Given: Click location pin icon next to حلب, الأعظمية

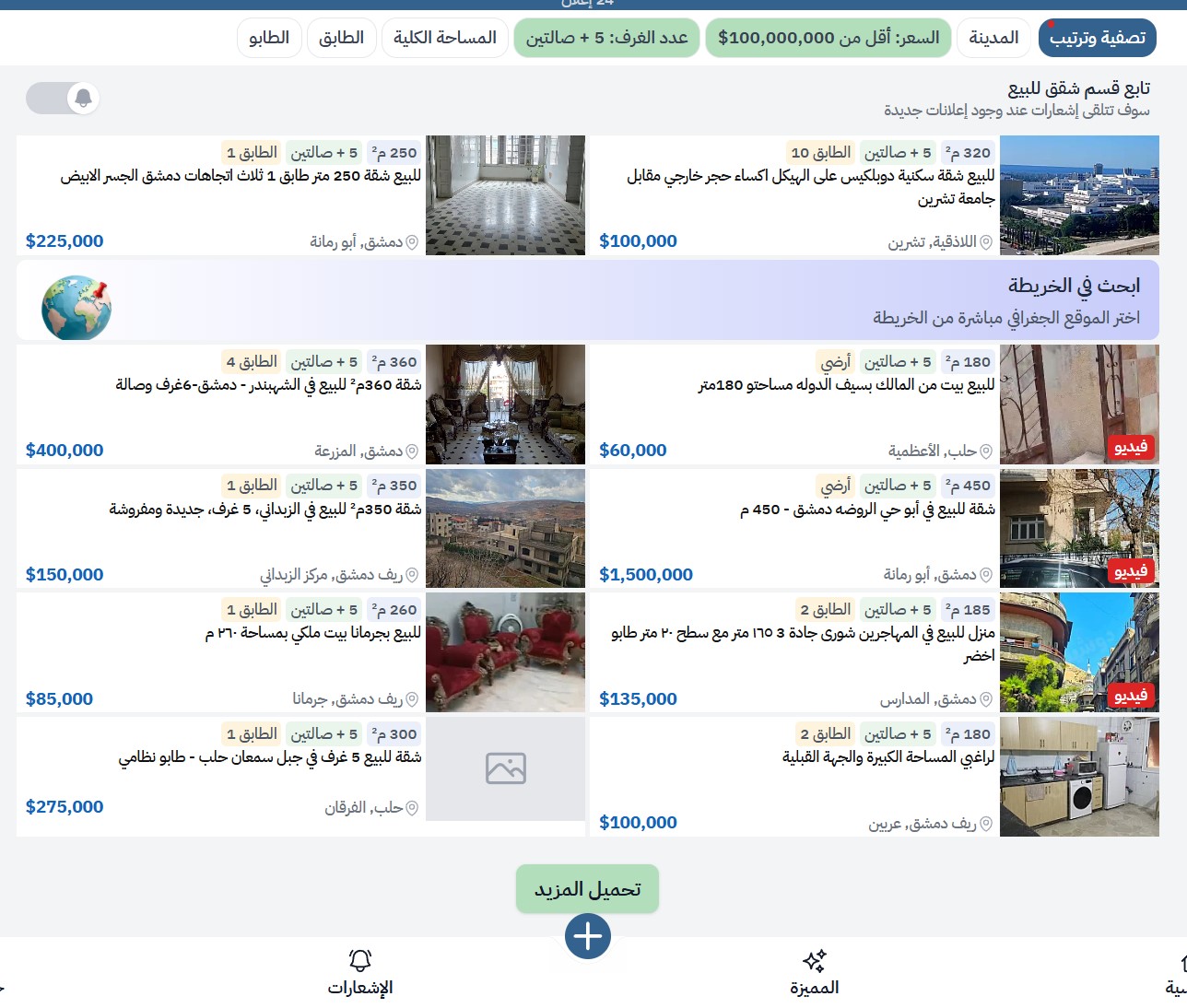Looking at the screenshot, I should pyautogui.click(x=986, y=451).
